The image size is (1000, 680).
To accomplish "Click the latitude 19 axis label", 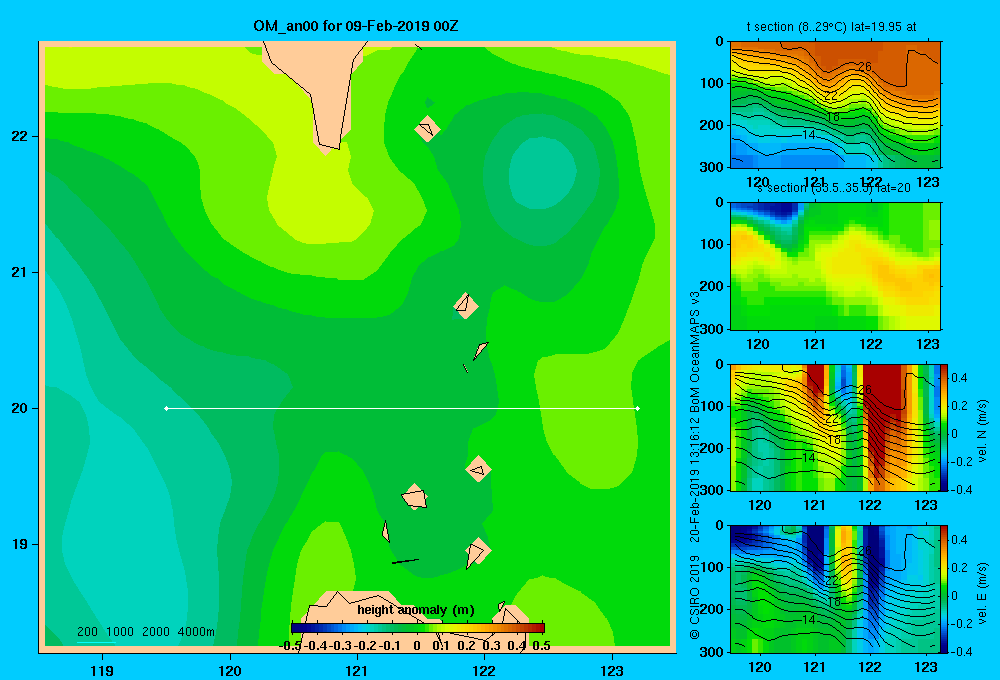I will click(20, 544).
